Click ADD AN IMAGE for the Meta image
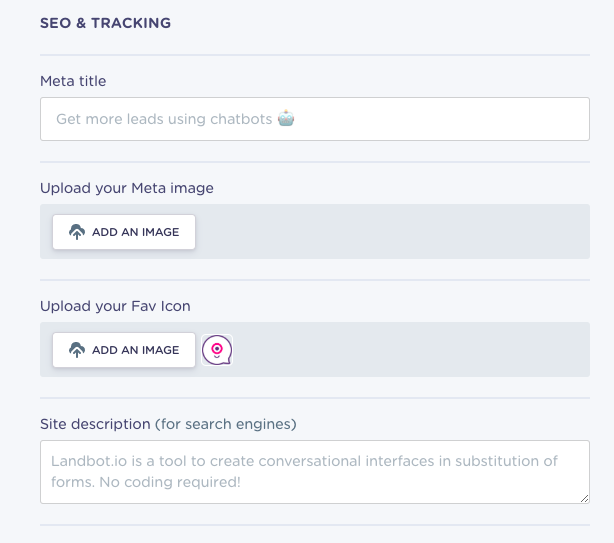The height and width of the screenshot is (543, 614). [x=124, y=232]
